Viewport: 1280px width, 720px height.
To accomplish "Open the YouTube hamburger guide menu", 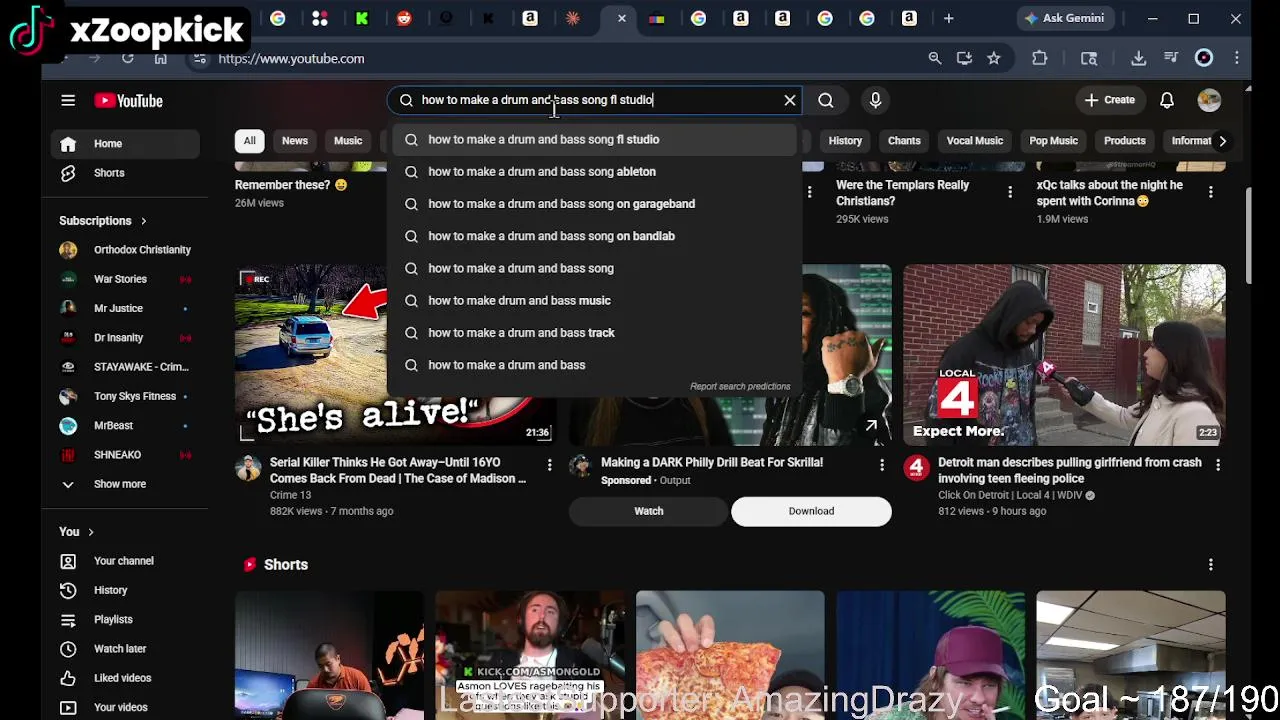I will tap(68, 100).
